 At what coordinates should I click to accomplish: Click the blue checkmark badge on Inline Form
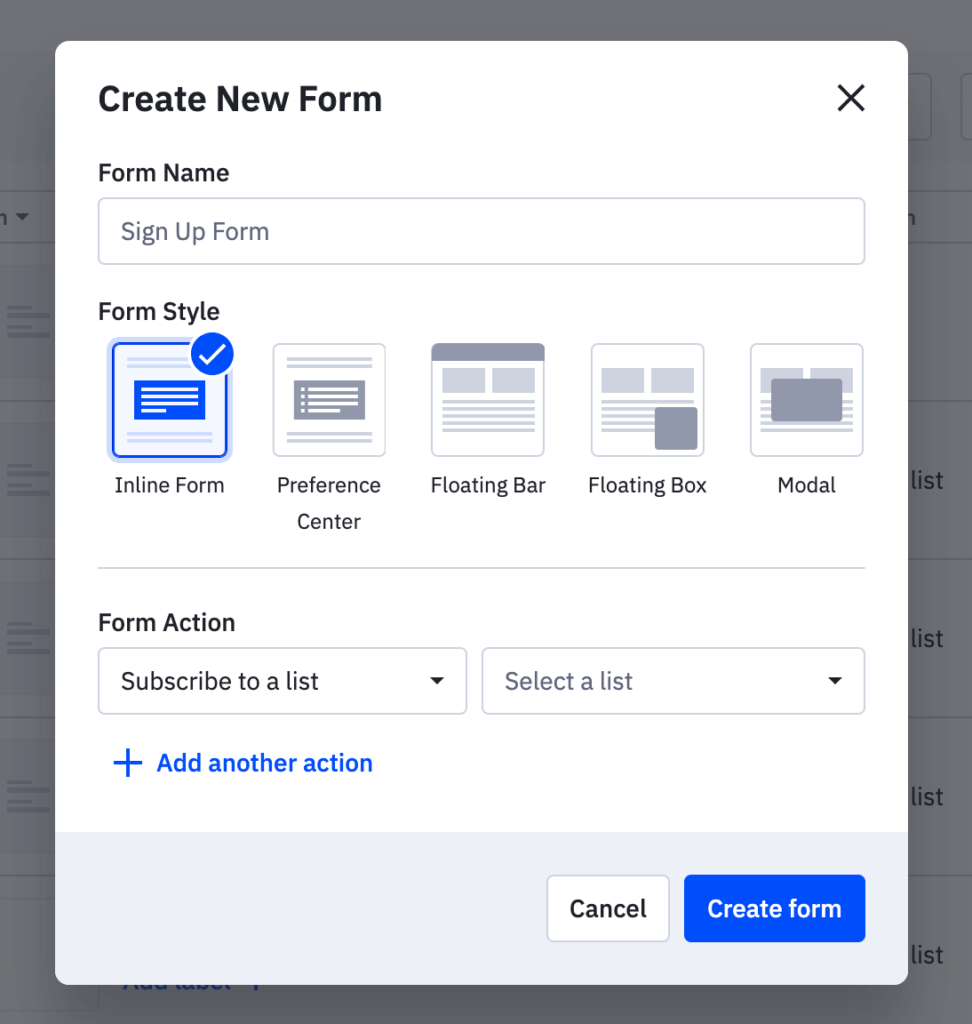pyautogui.click(x=212, y=354)
